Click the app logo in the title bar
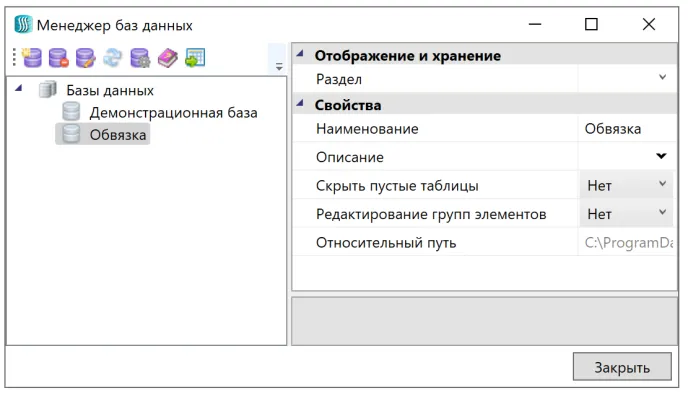Viewport: 688px width, 393px height. [x=23, y=25]
